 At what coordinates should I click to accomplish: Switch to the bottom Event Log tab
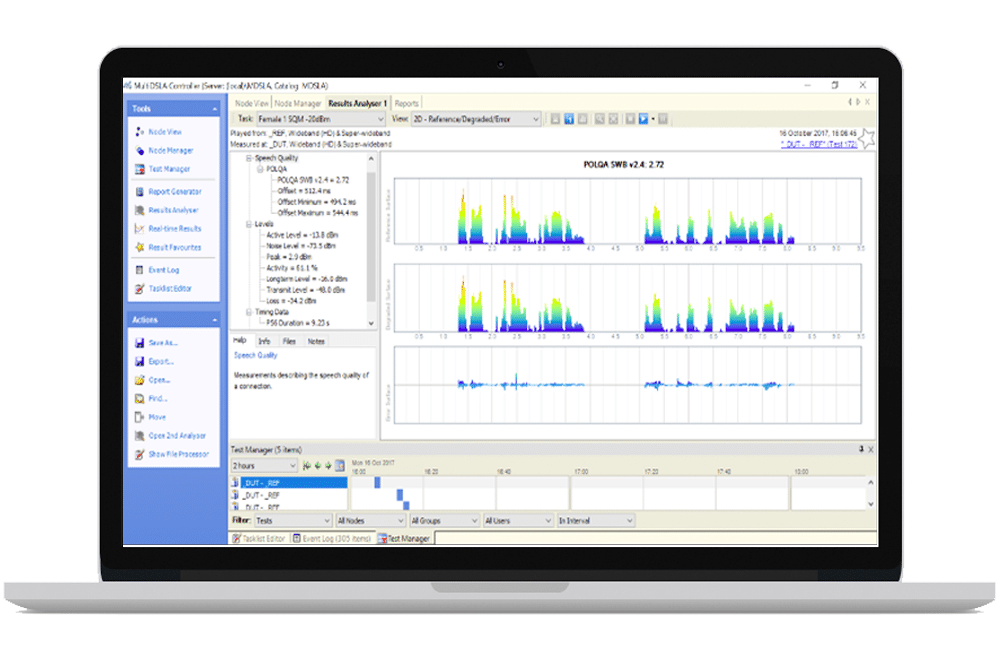(332, 538)
